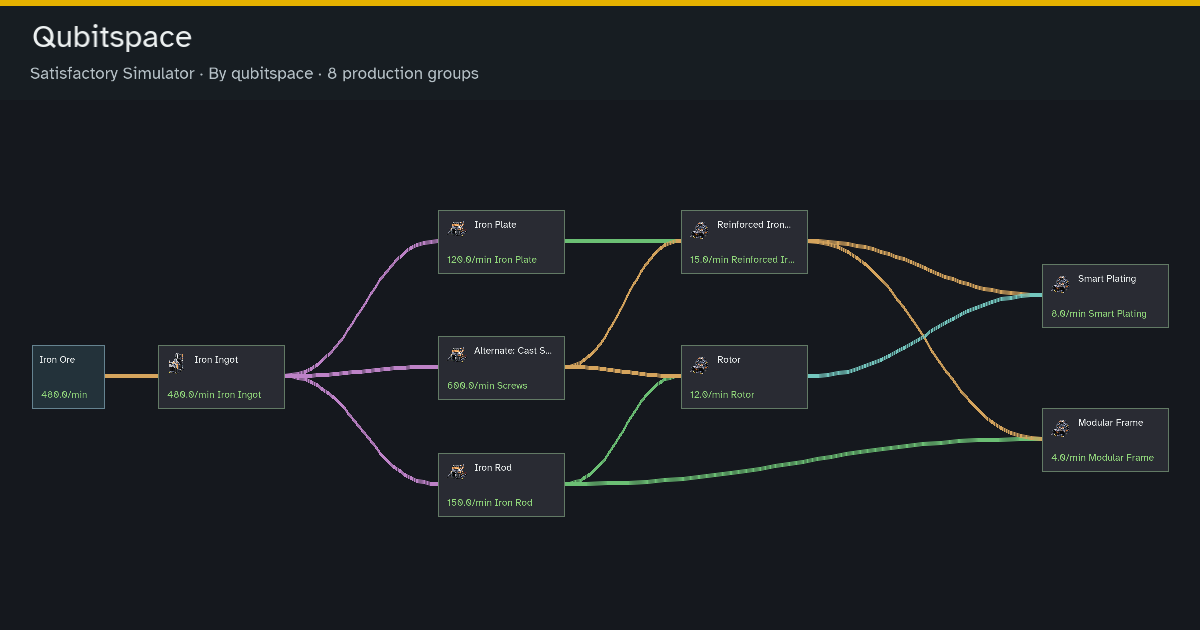1200x630 pixels.
Task: Select the Reinforced Iron... node title
Action: click(x=754, y=225)
